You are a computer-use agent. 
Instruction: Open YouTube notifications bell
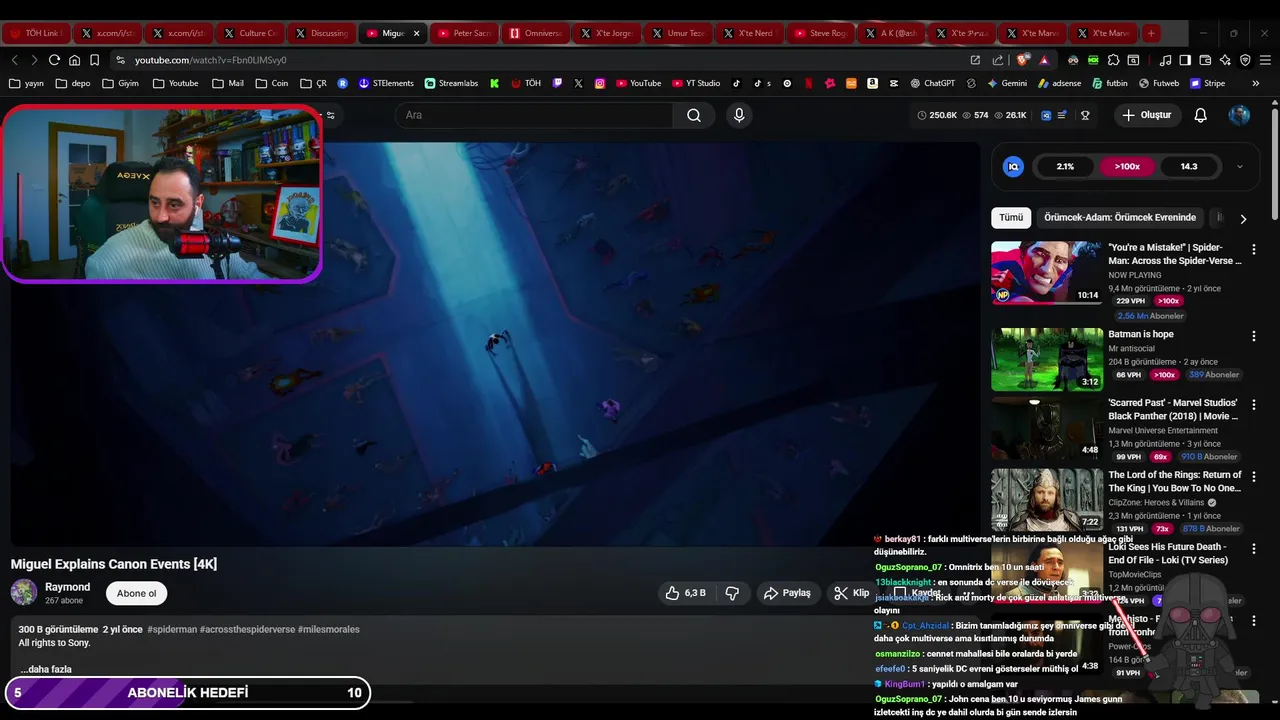(1201, 115)
